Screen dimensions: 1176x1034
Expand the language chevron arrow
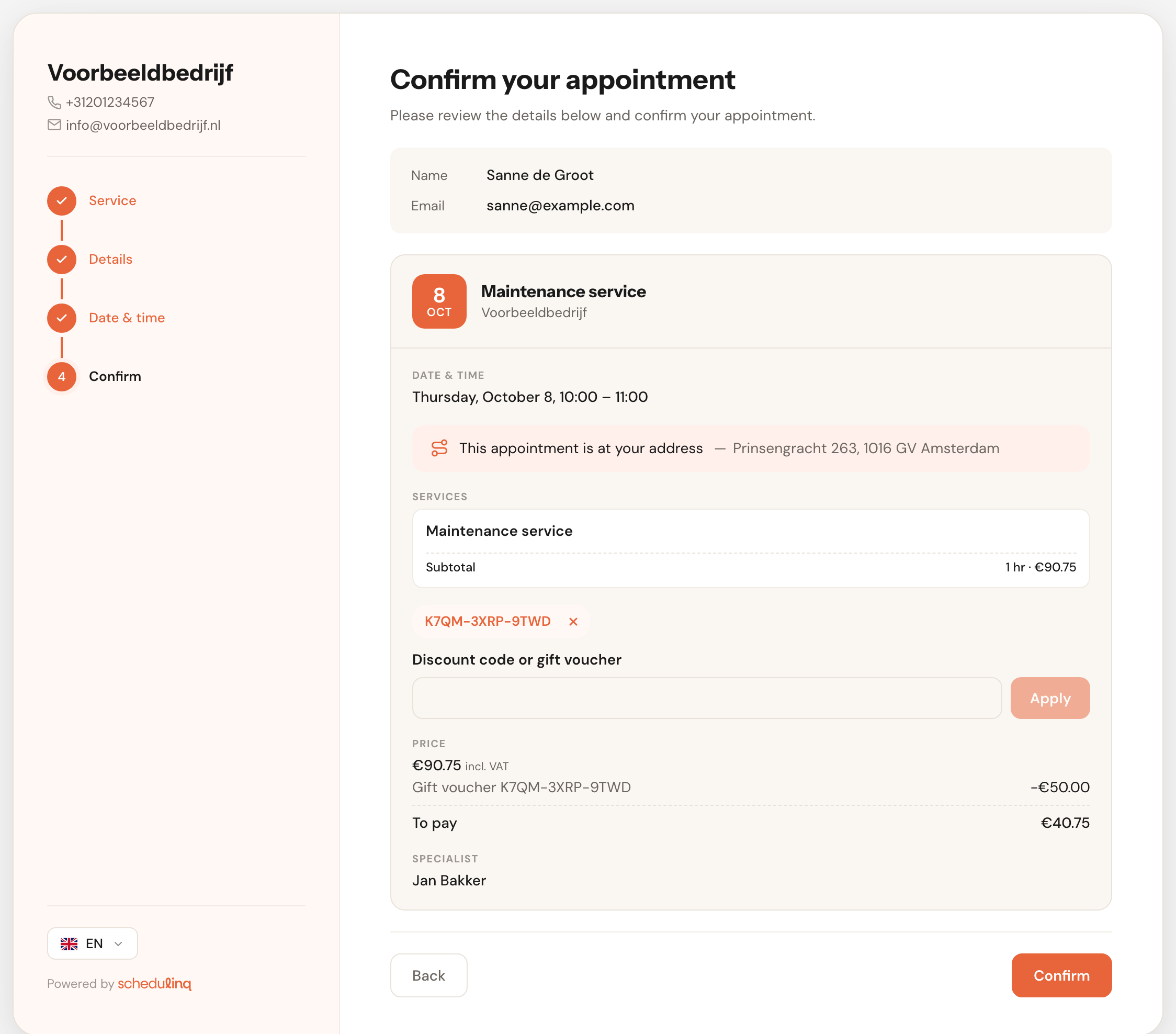click(119, 943)
